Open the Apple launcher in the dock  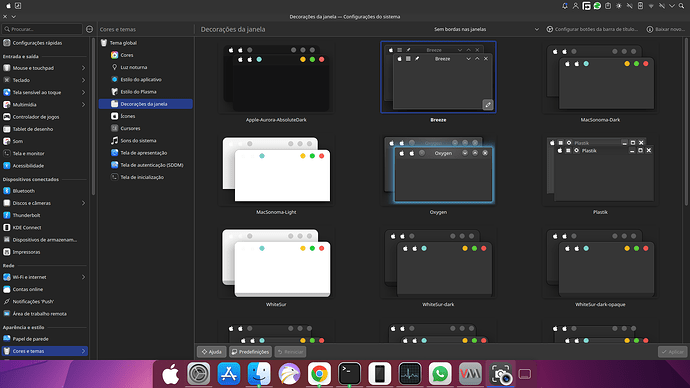click(171, 374)
